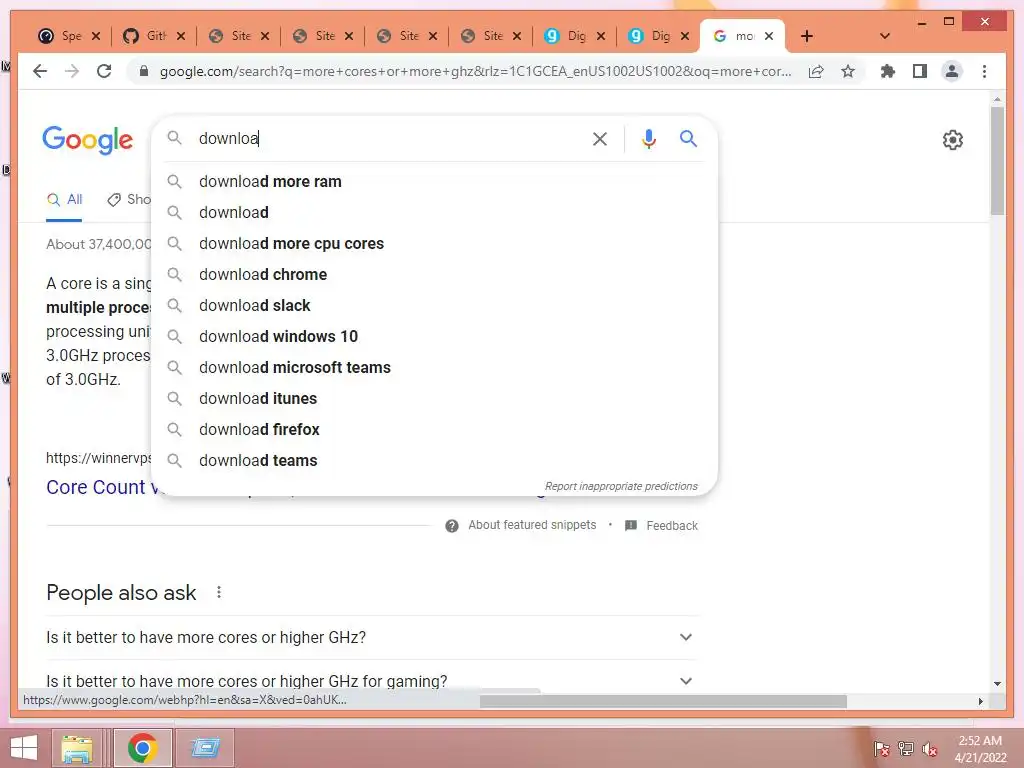Open Chrome three-dot menu
The width and height of the screenshot is (1024, 768).
[984, 71]
